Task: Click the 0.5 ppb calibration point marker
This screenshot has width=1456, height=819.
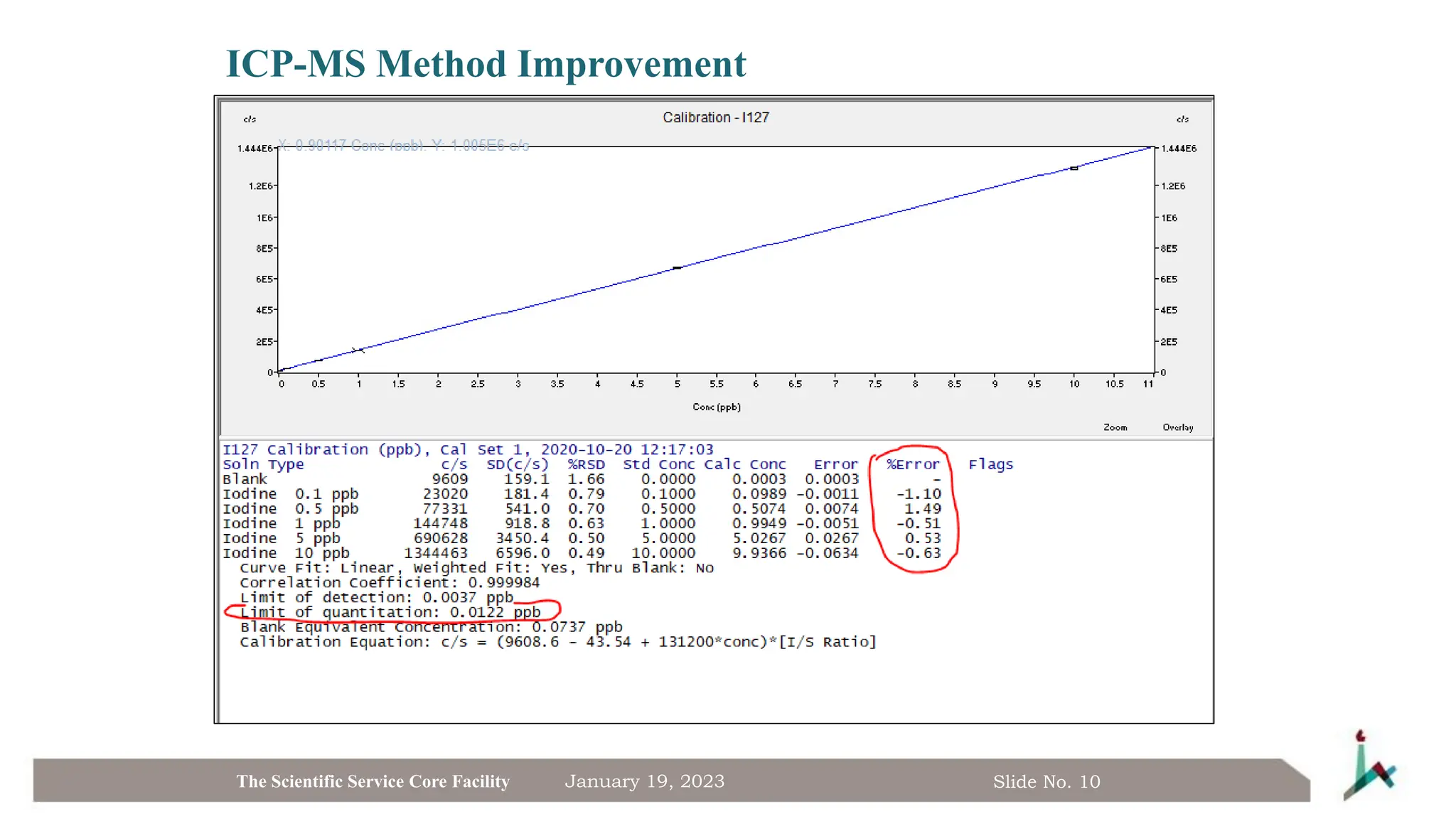Action: click(x=318, y=360)
